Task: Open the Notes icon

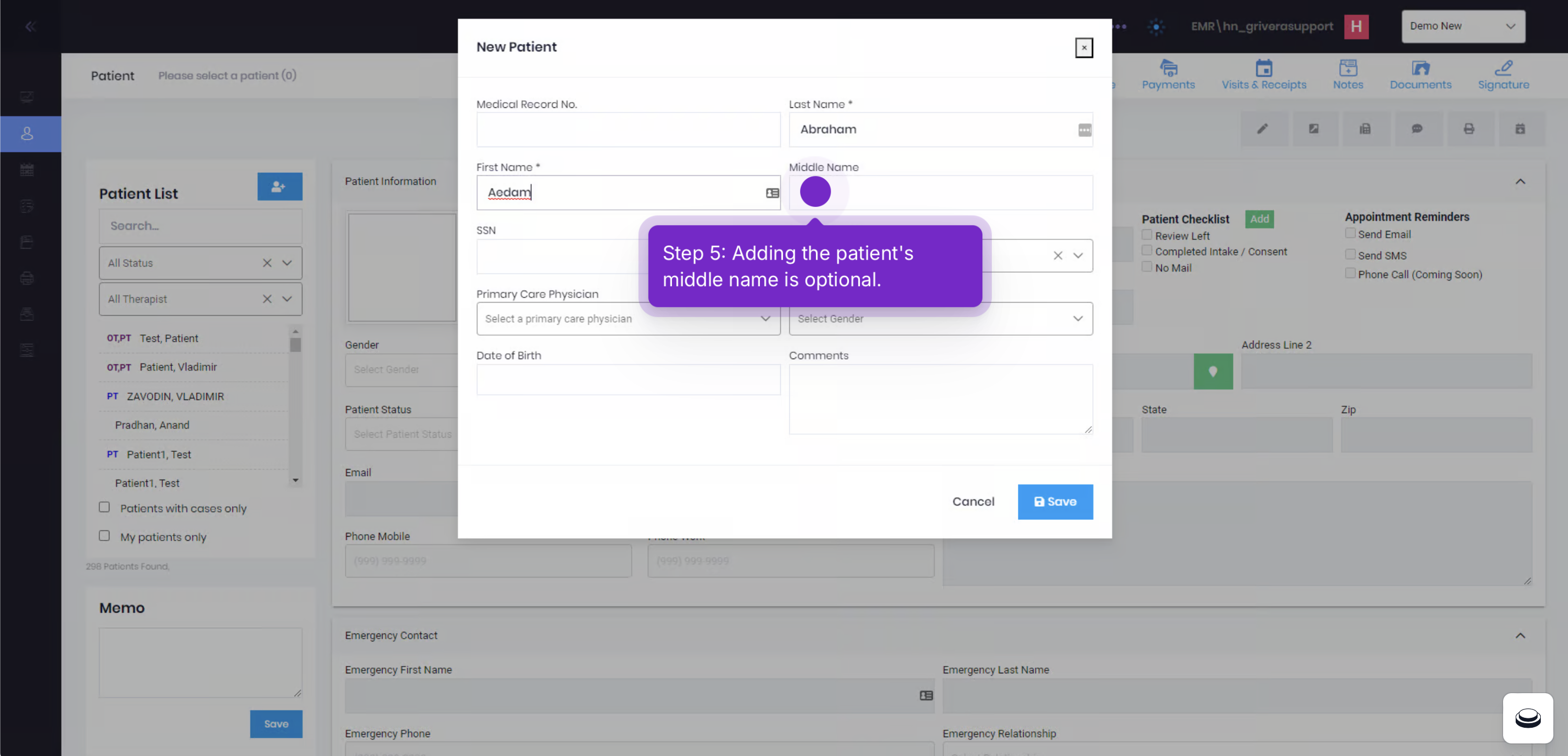Action: 1347,68
